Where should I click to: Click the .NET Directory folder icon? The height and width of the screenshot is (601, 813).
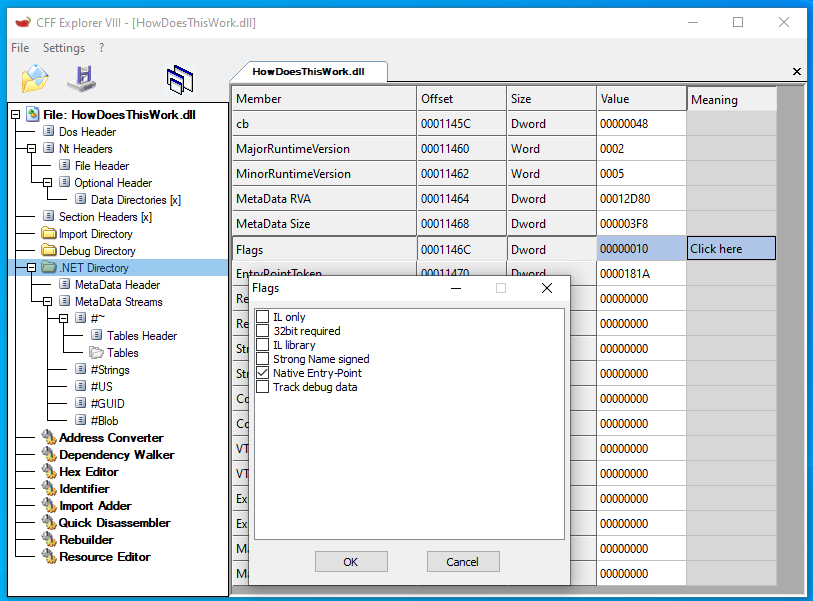[49, 267]
